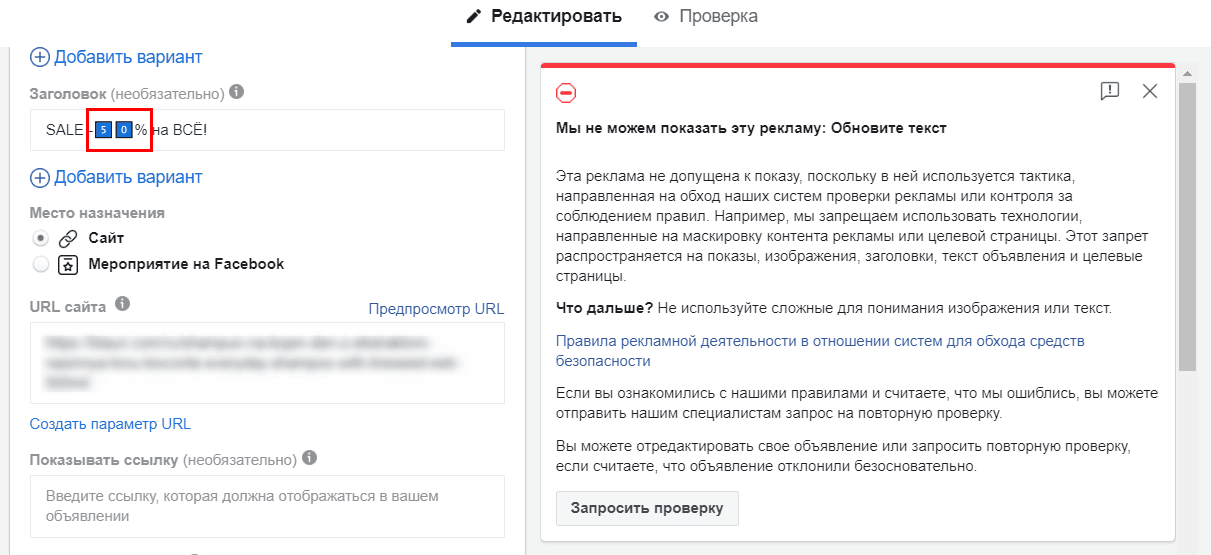Screen dimensions: 1211x555
Task: Close the ad rejection notice
Action: 1150,91
